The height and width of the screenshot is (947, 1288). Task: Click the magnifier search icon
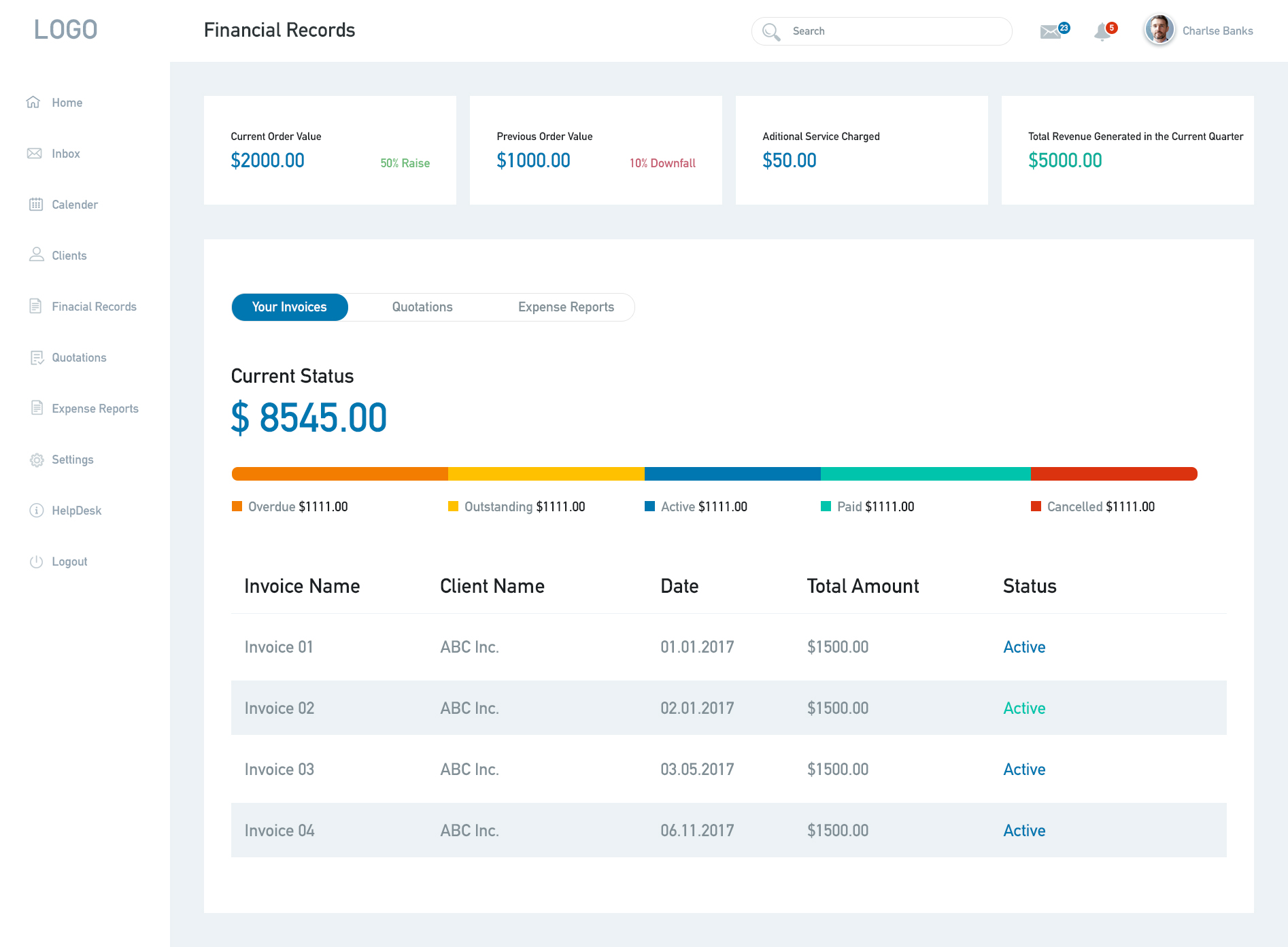point(770,31)
